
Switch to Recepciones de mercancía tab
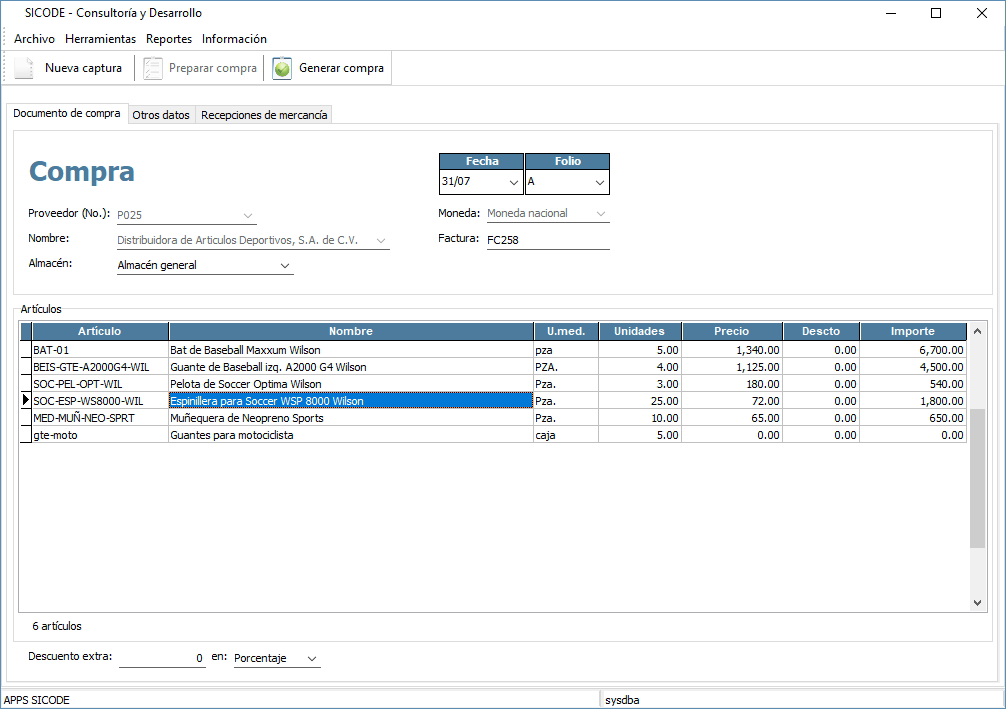pyautogui.click(x=264, y=115)
